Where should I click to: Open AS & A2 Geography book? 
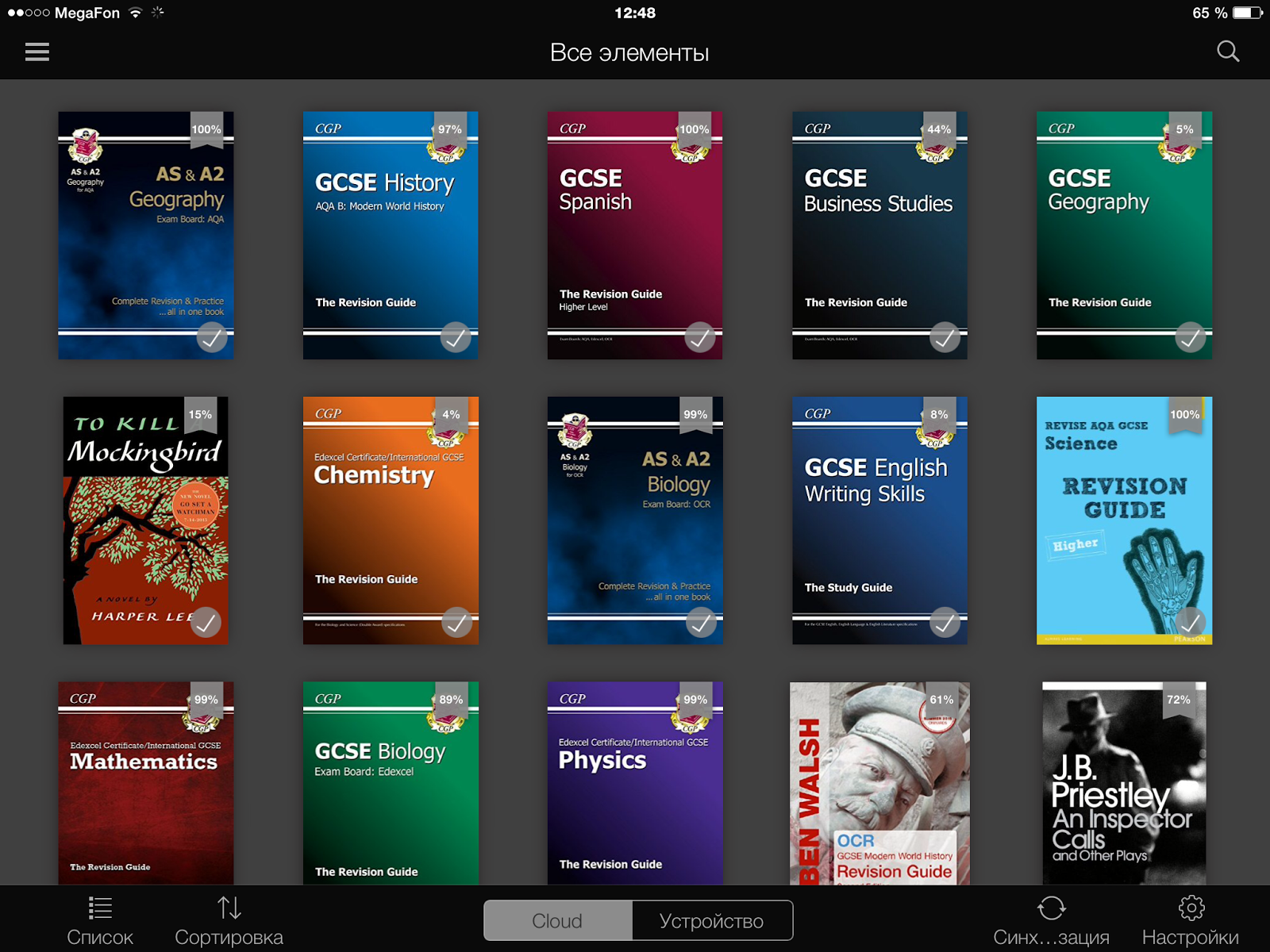coord(146,236)
